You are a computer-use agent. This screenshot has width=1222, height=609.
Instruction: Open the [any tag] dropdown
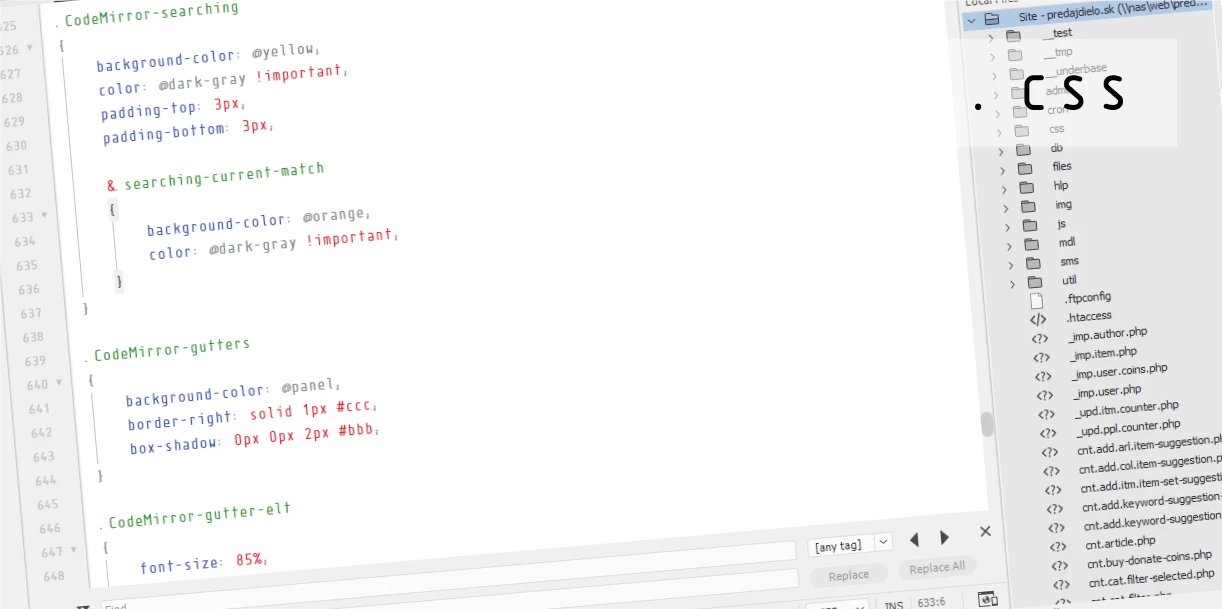pyautogui.click(x=850, y=545)
